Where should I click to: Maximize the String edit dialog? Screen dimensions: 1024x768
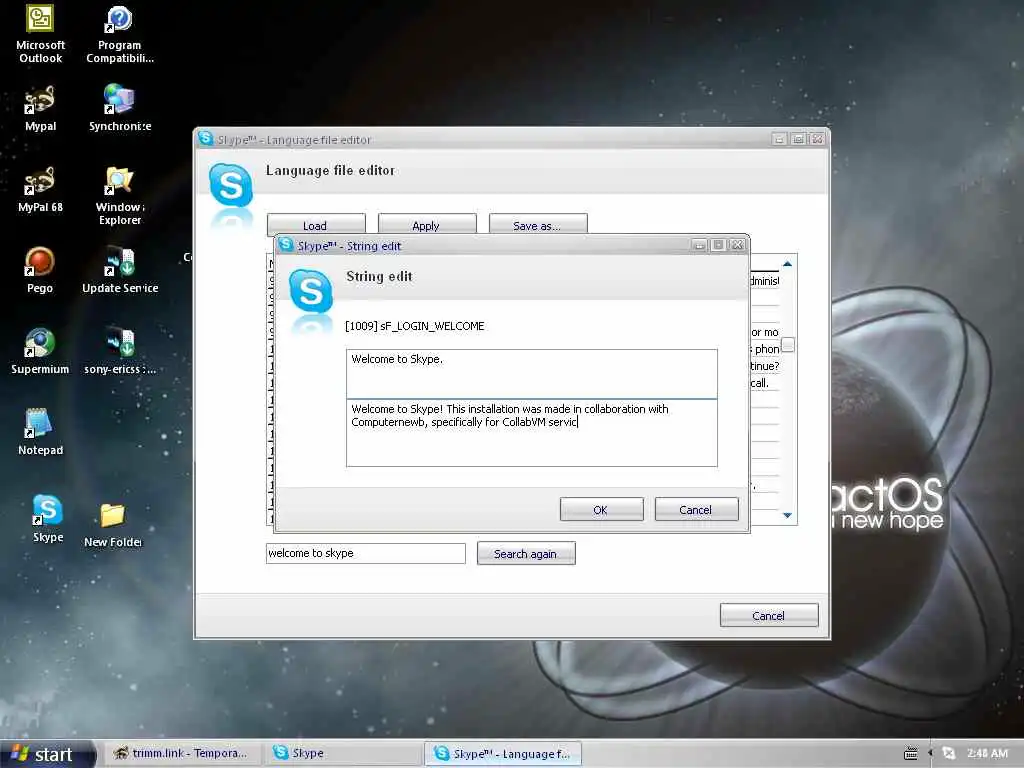(x=718, y=245)
